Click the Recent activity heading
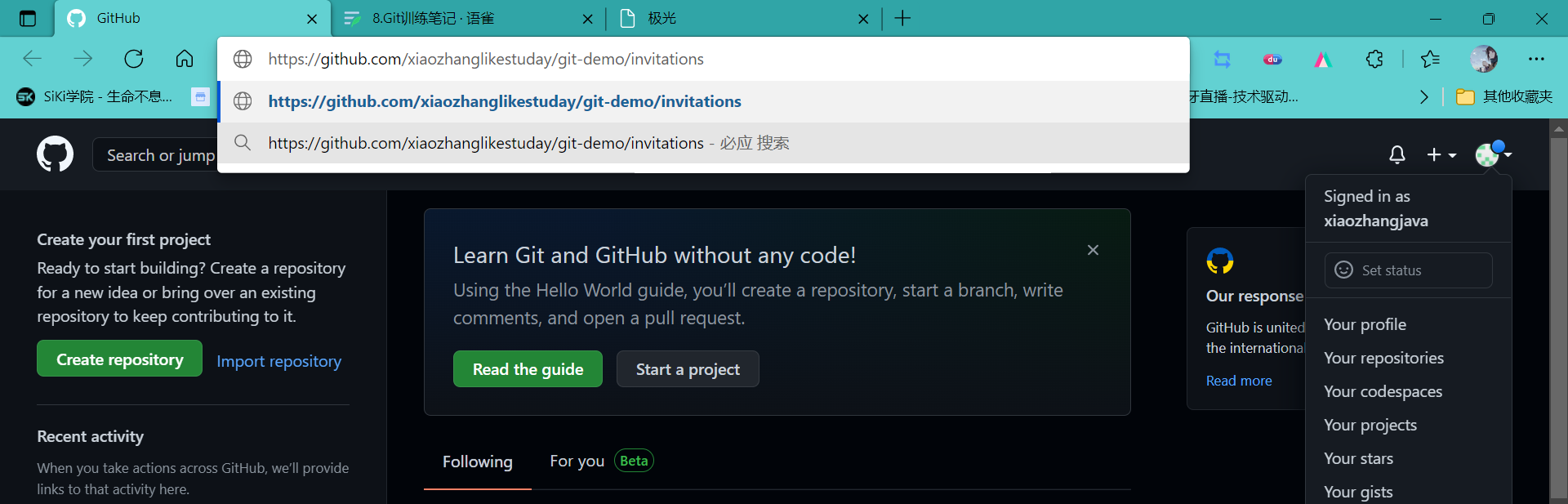Screen dimensions: 1568x504 (x=90, y=436)
